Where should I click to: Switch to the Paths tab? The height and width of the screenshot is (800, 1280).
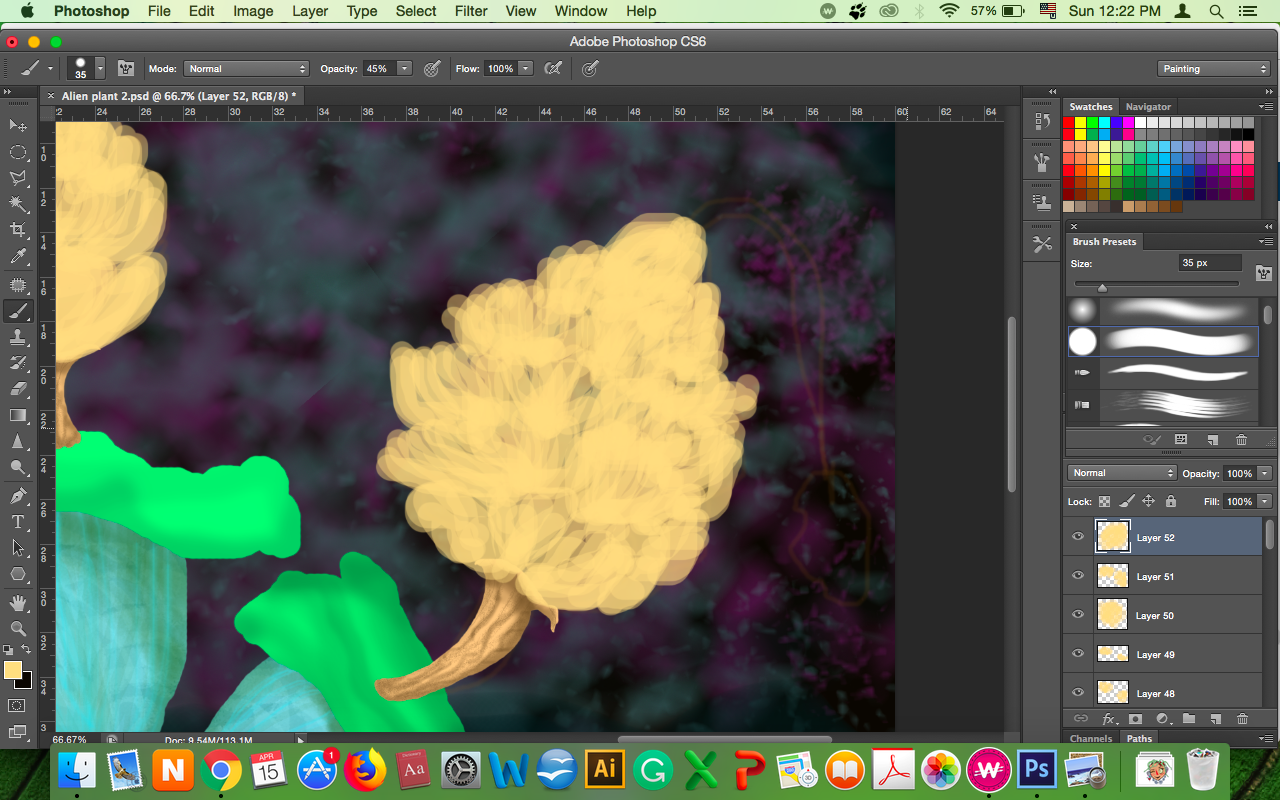click(x=1140, y=739)
